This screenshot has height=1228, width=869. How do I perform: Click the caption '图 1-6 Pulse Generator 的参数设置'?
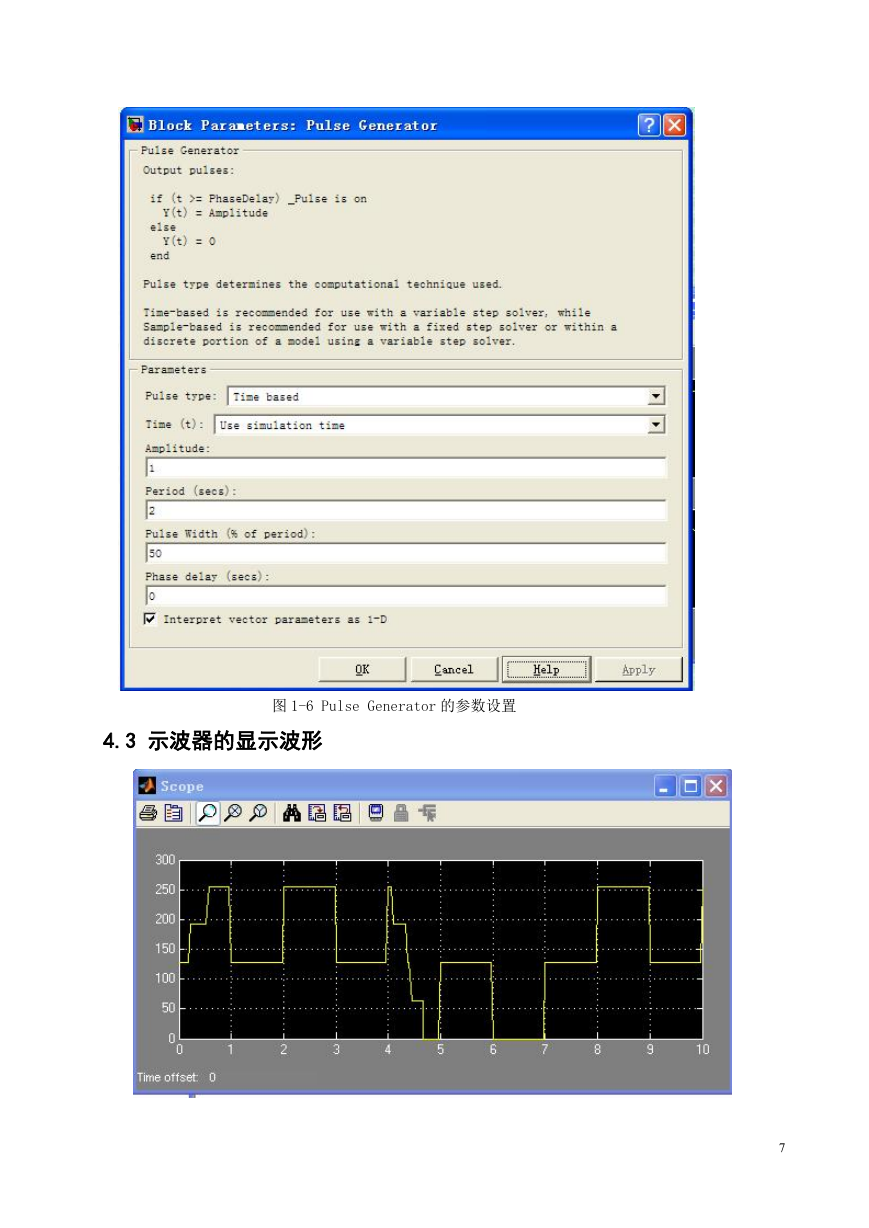pos(394,706)
